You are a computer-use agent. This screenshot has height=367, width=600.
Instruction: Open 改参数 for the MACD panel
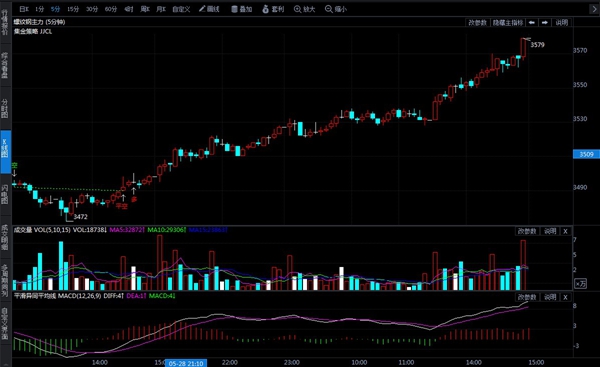(527, 297)
